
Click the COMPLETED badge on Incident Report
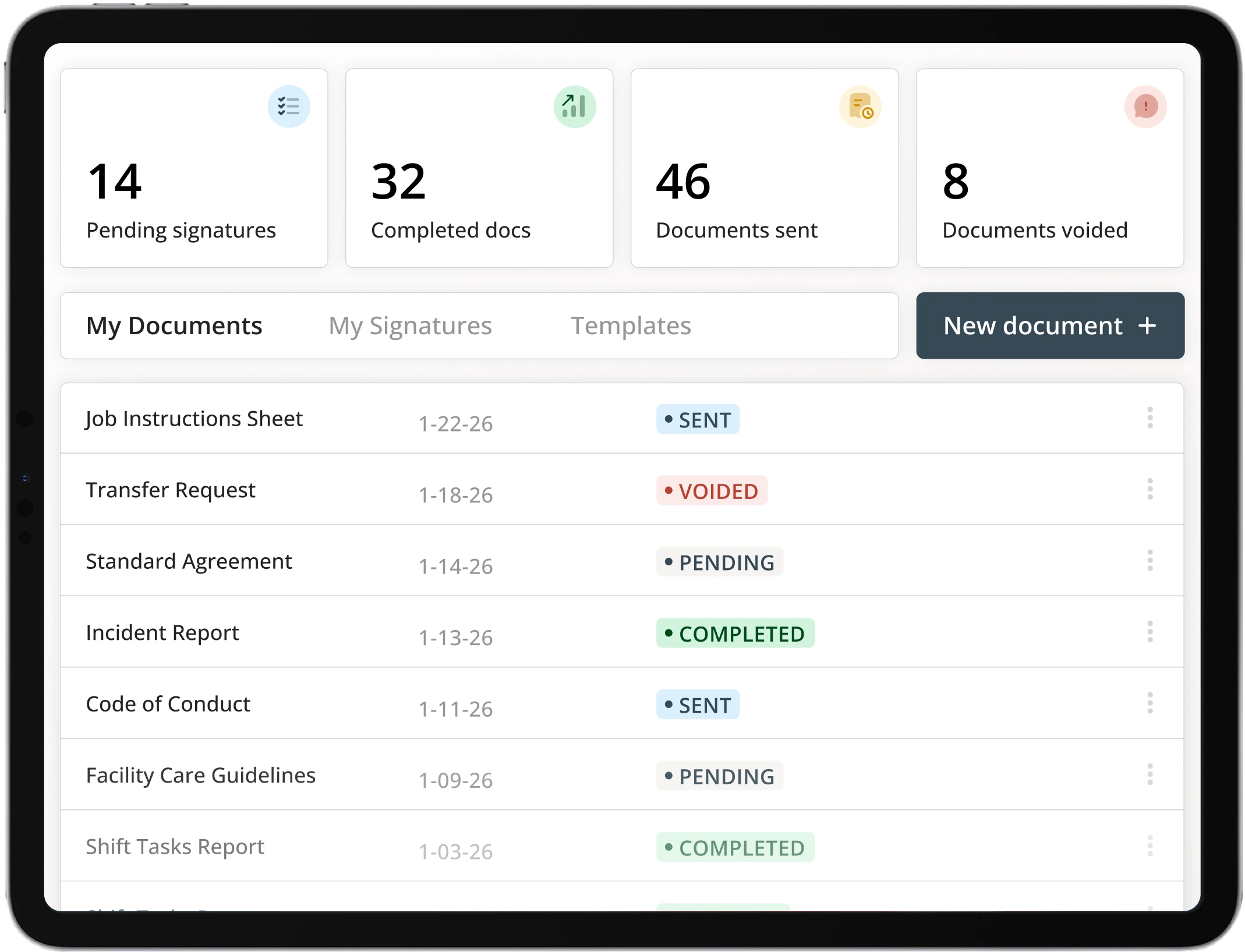coord(735,634)
